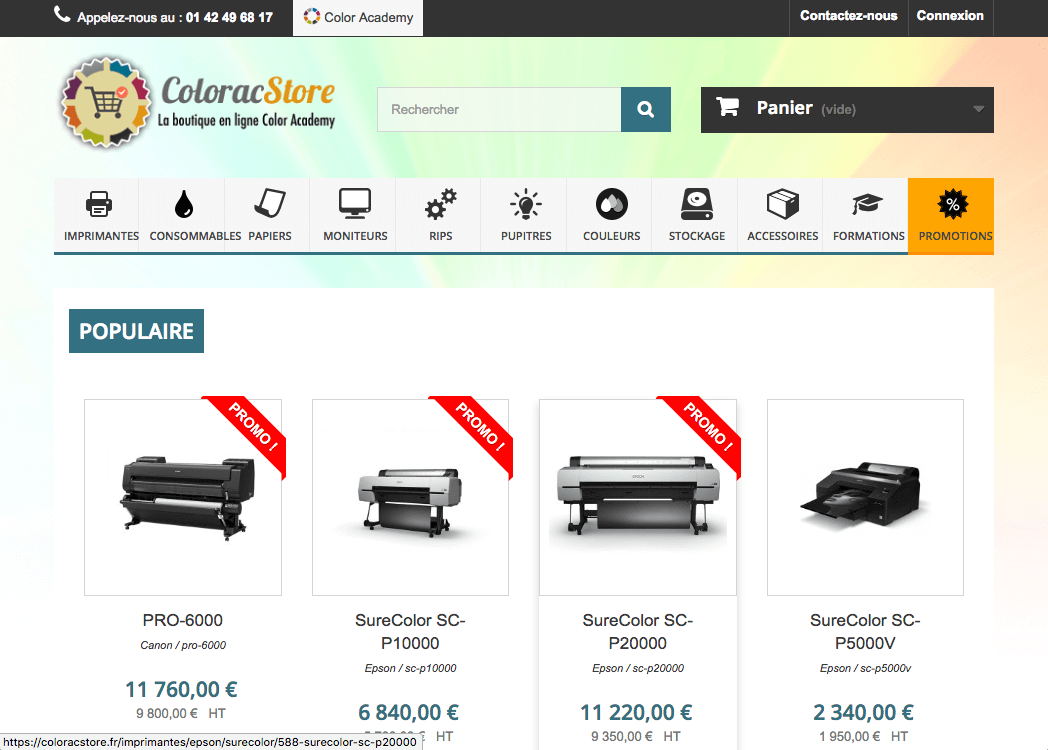Open the Color Academy tab

click(x=358, y=17)
